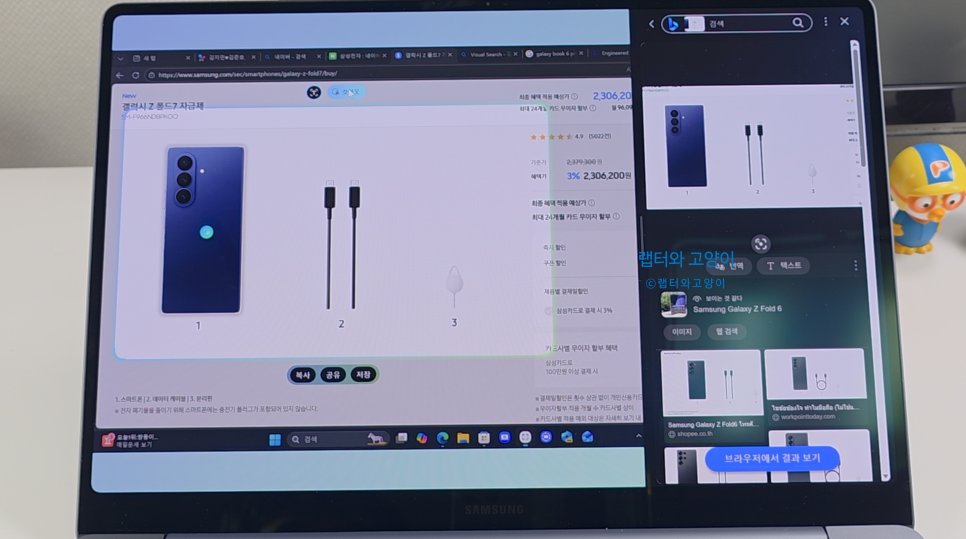The image size is (966, 539).
Task: Switch to the 갤럭시 Z 폴드7 browser tab
Action: (x=423, y=55)
